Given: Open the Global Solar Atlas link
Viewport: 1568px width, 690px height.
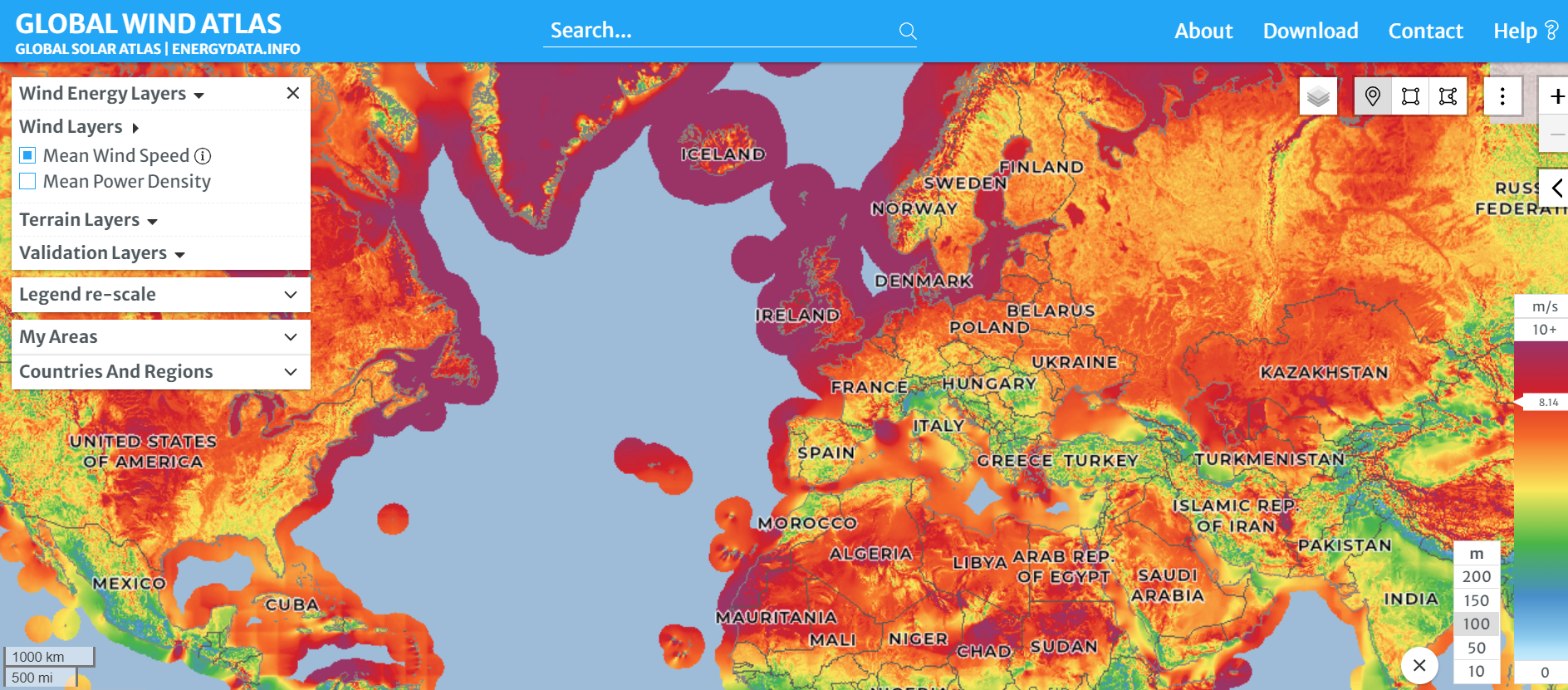Looking at the screenshot, I should click(88, 49).
